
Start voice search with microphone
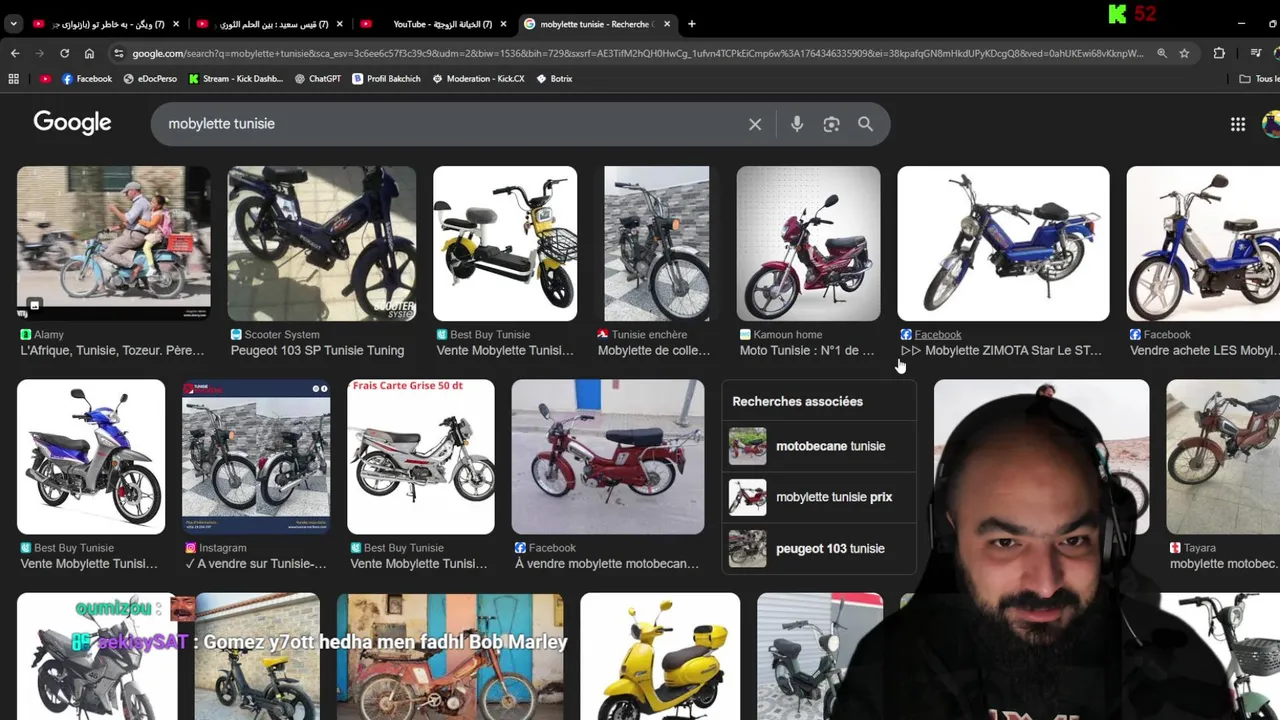(797, 124)
